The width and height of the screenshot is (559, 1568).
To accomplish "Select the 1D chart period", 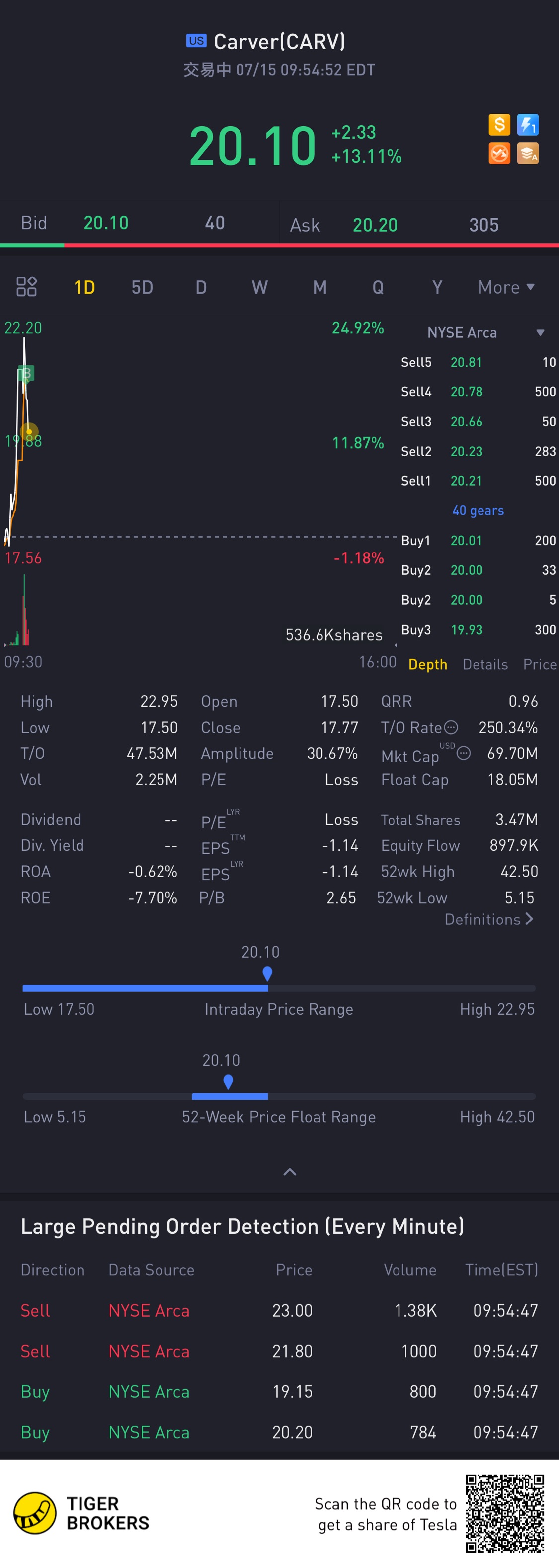I will coord(84,287).
